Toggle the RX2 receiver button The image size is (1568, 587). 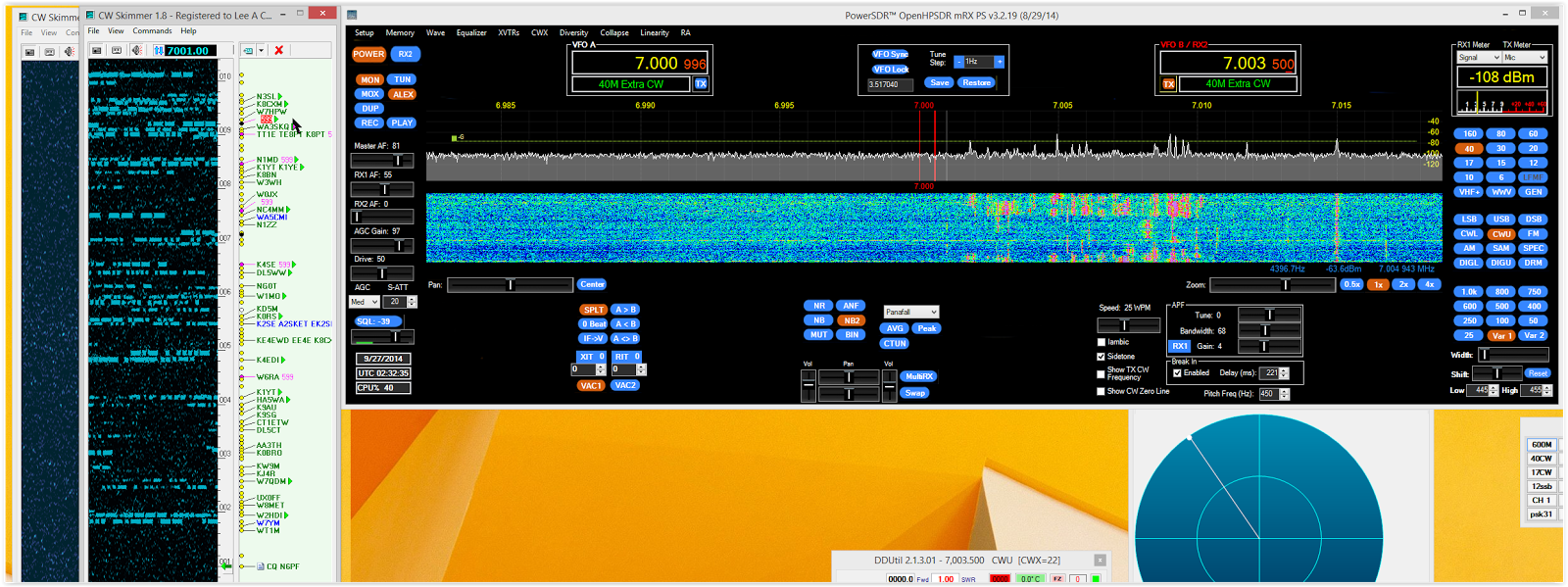coord(406,54)
